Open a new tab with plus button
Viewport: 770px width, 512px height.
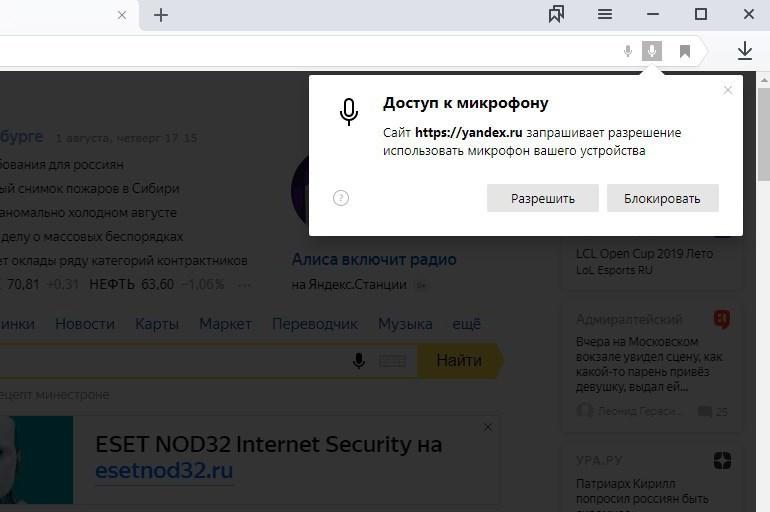point(161,14)
